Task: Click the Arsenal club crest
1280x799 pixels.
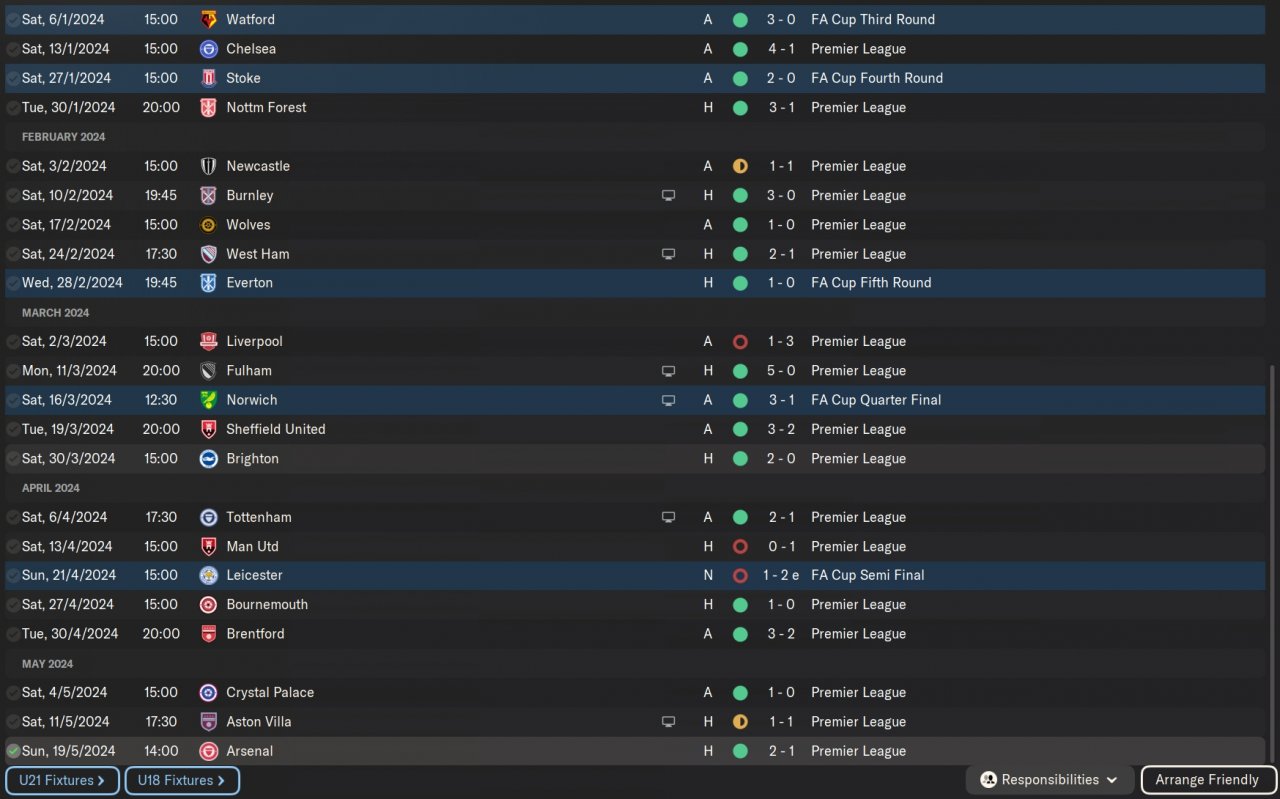Action: pos(208,751)
